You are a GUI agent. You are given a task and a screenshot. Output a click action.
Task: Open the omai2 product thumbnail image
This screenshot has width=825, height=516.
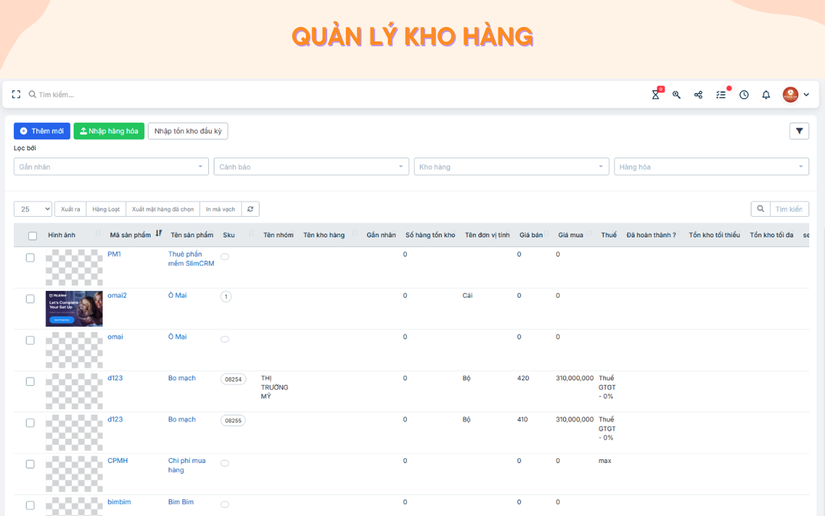pyautogui.click(x=74, y=309)
